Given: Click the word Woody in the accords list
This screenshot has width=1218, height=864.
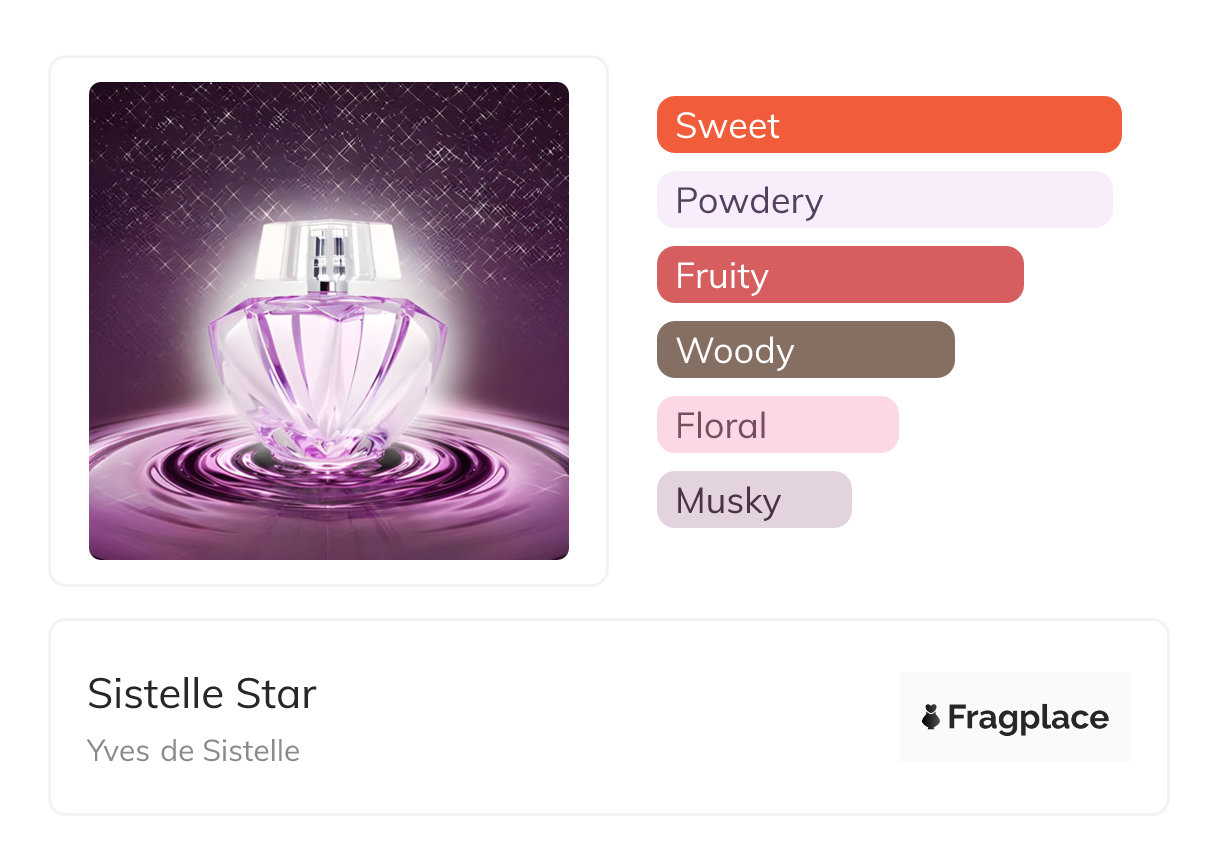Looking at the screenshot, I should (x=735, y=351).
